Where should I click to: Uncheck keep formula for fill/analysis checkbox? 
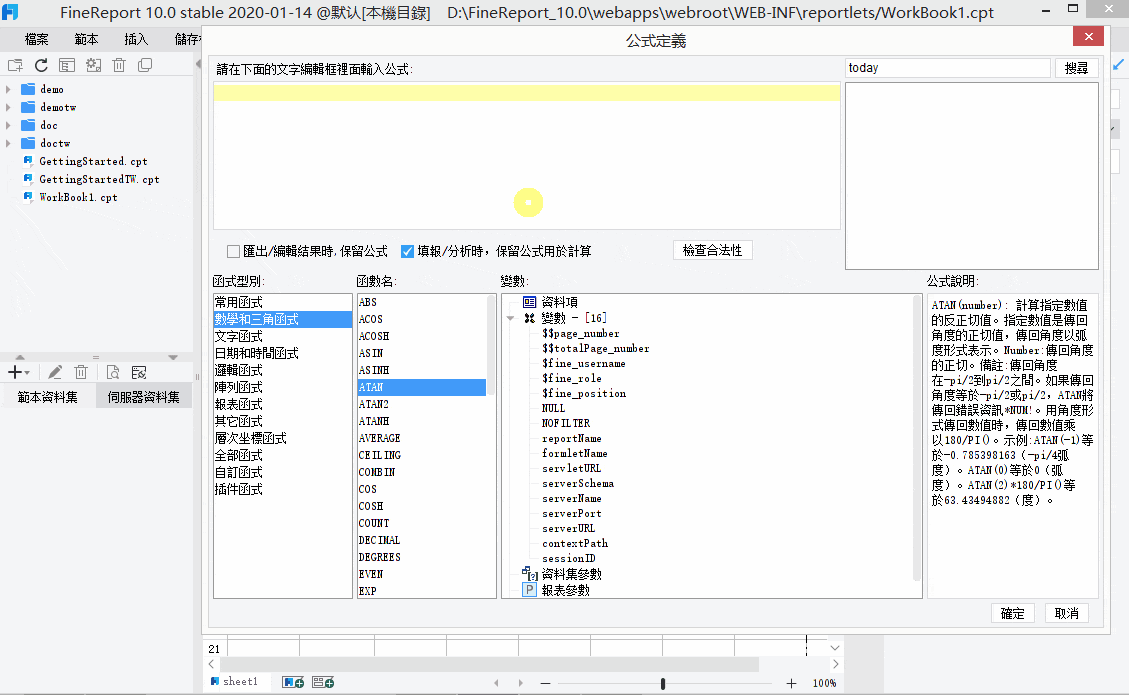[408, 251]
